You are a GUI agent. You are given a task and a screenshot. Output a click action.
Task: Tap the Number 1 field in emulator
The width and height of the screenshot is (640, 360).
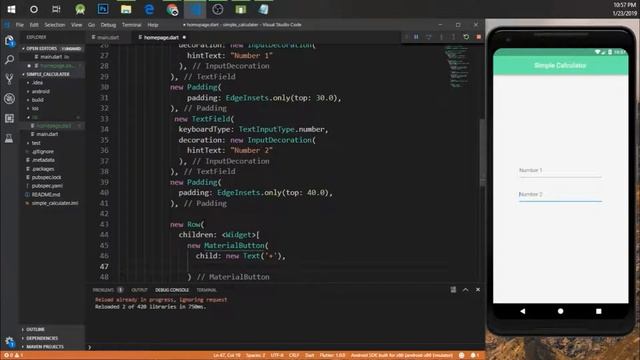tap(560, 171)
